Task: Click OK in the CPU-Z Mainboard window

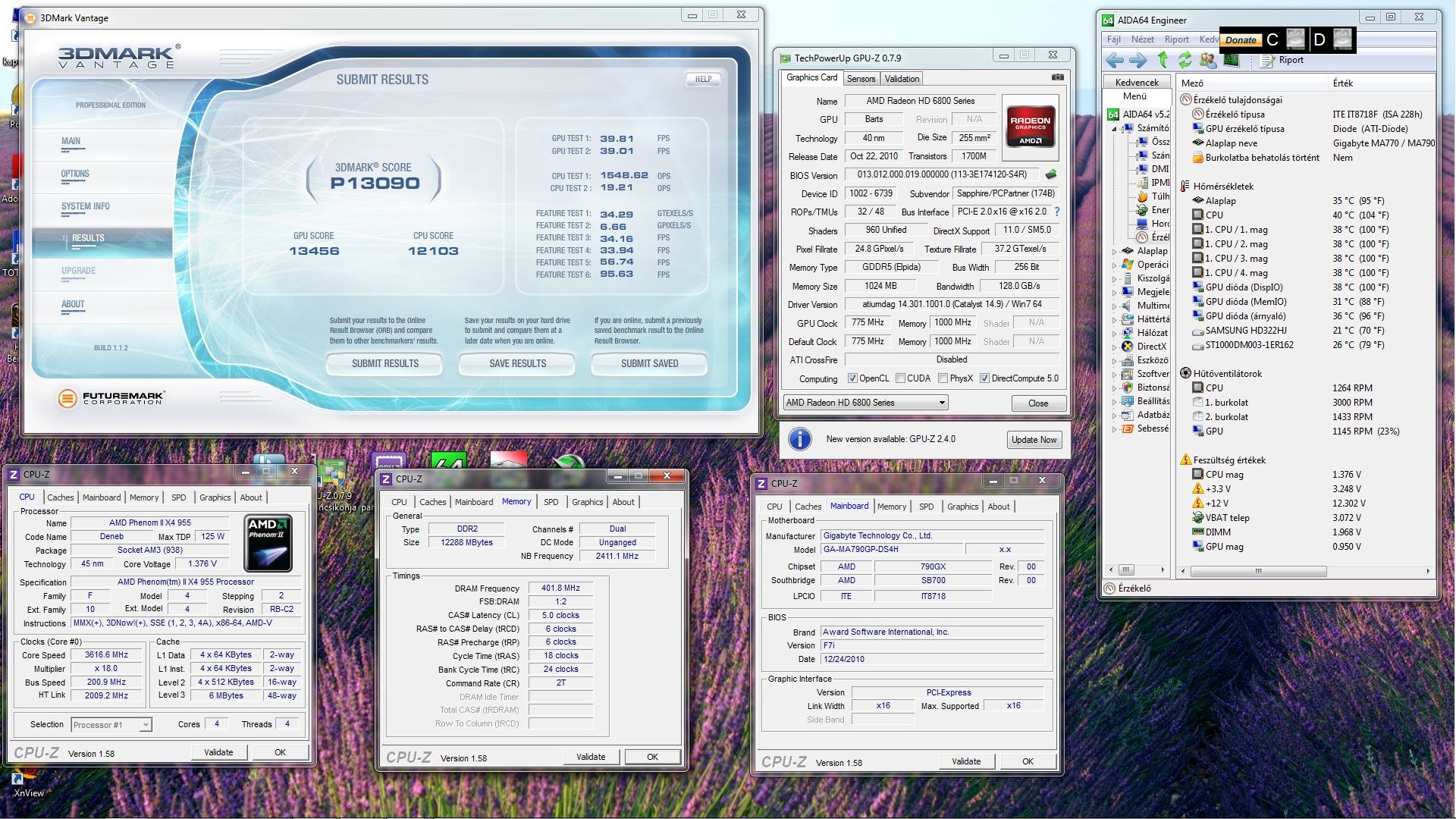Action: (1028, 761)
